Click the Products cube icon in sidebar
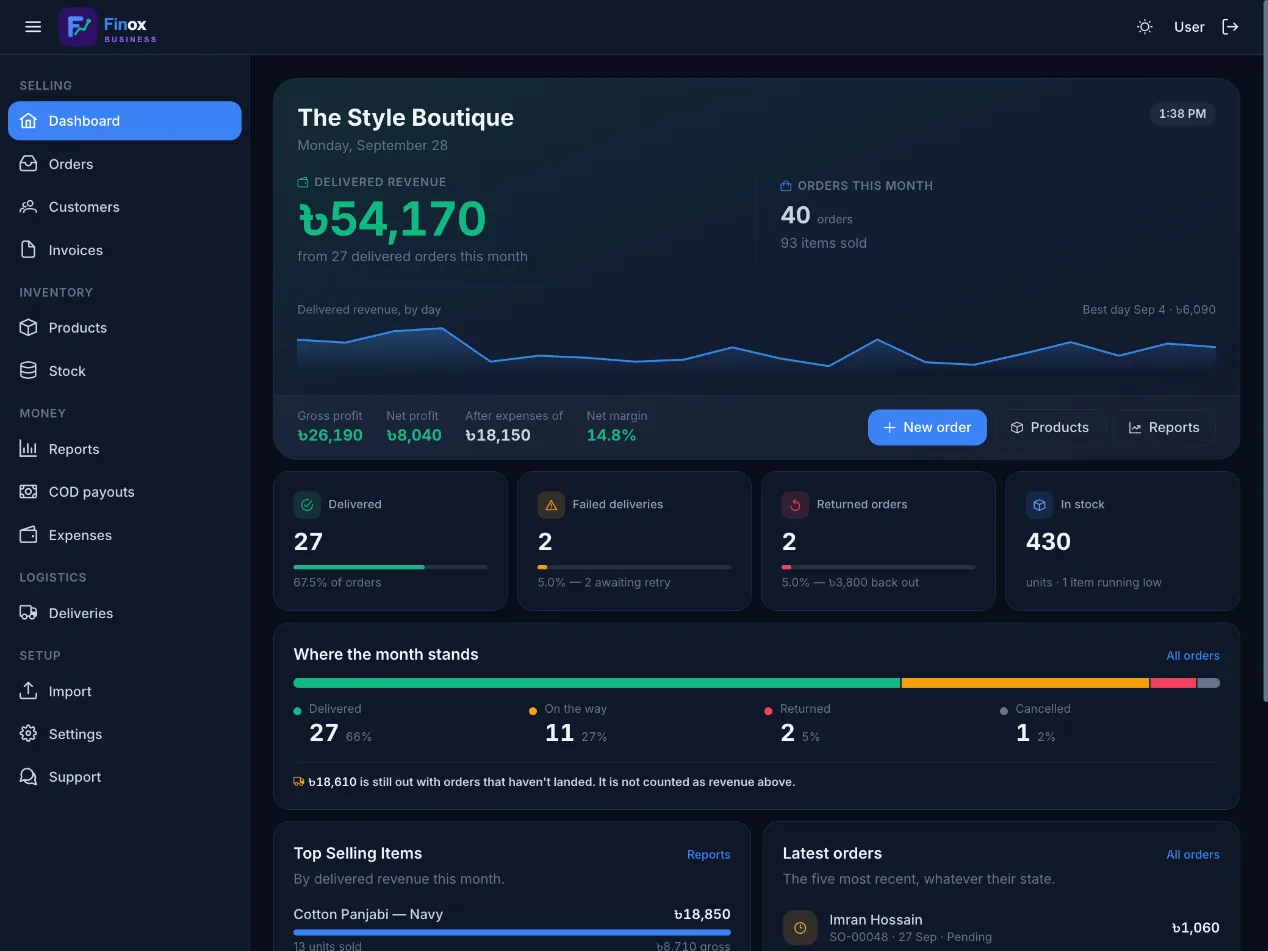Screen dimensions: 1268x951 click(x=29, y=328)
